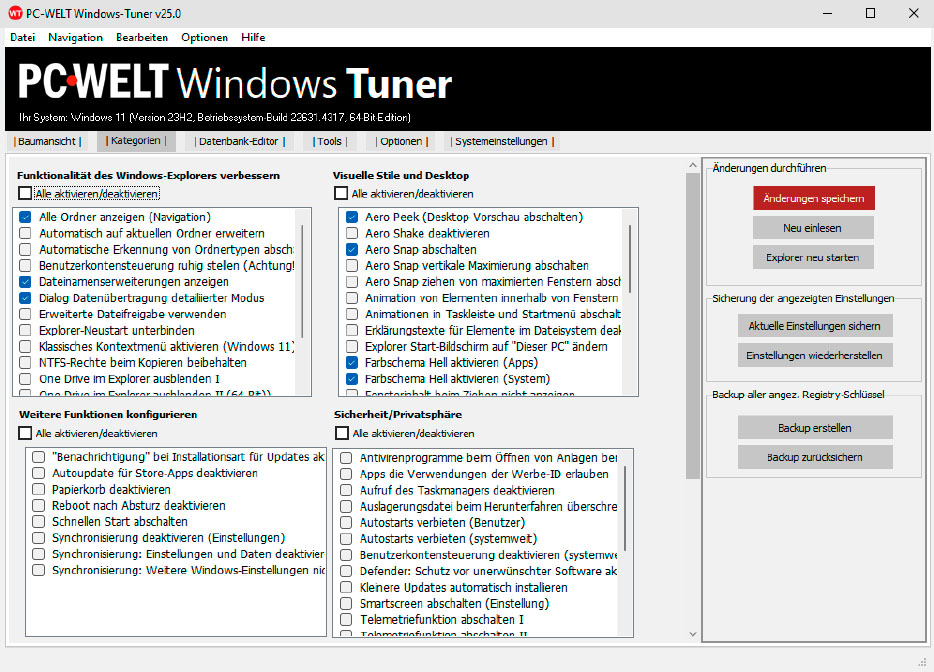
Task: Check Animationen in Taskleiste und Startmenü
Action: click(x=352, y=314)
